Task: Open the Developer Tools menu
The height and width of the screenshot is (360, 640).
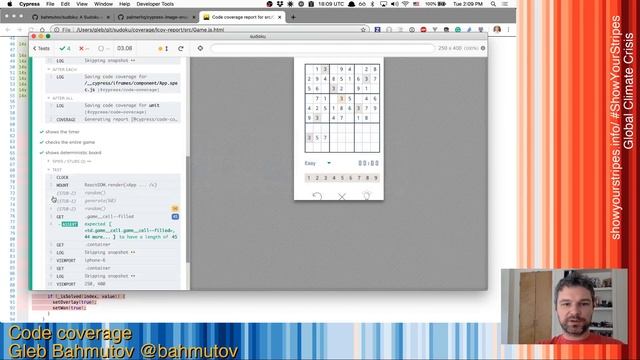Action: (155, 4)
